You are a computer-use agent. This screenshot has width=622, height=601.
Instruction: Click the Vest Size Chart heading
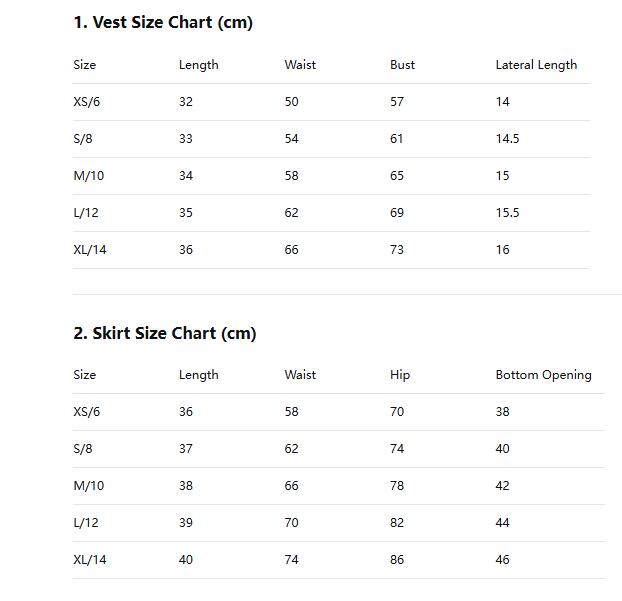coord(163,23)
